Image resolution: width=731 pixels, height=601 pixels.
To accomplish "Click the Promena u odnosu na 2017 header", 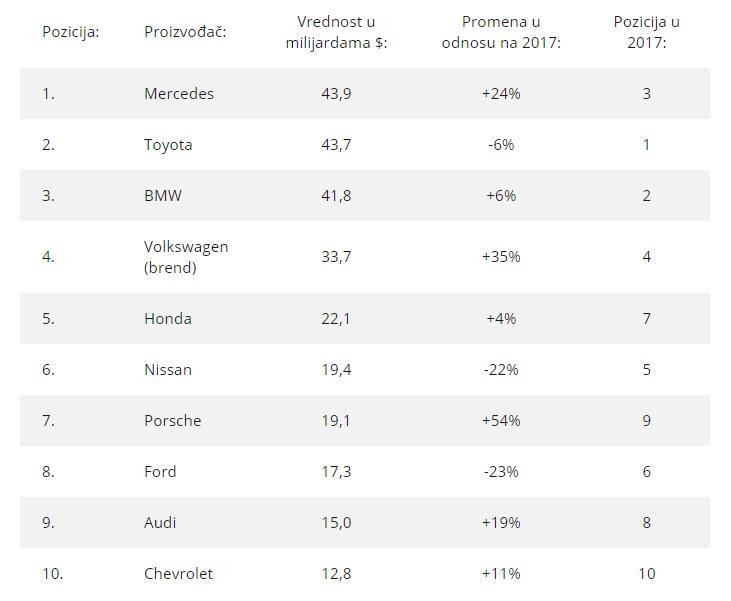I will [x=501, y=31].
